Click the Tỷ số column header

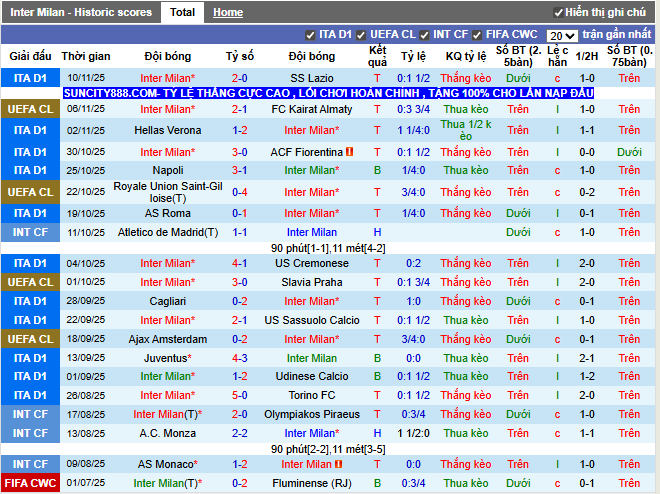[240, 56]
